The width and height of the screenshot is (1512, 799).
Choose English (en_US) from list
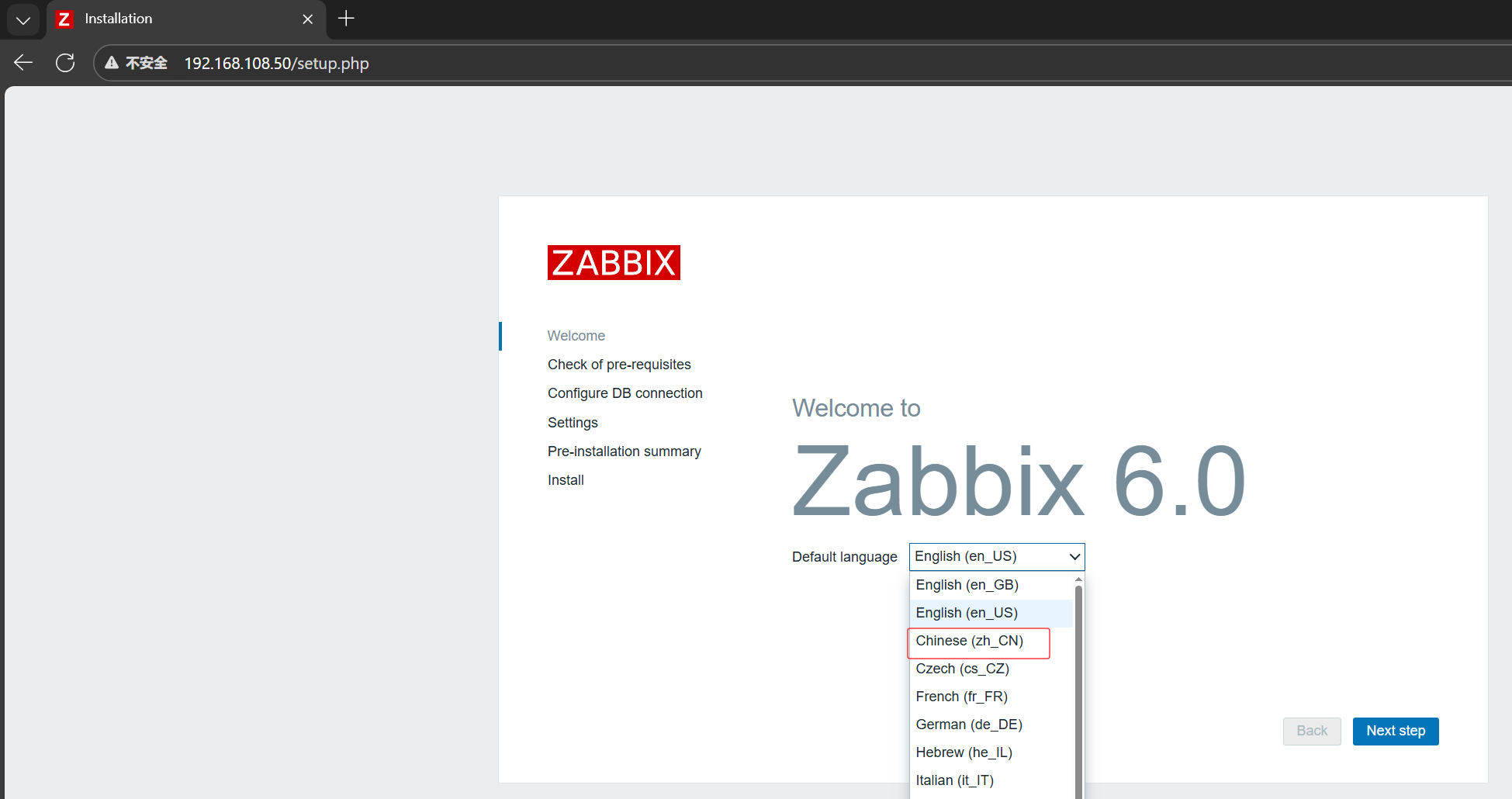[991, 613]
